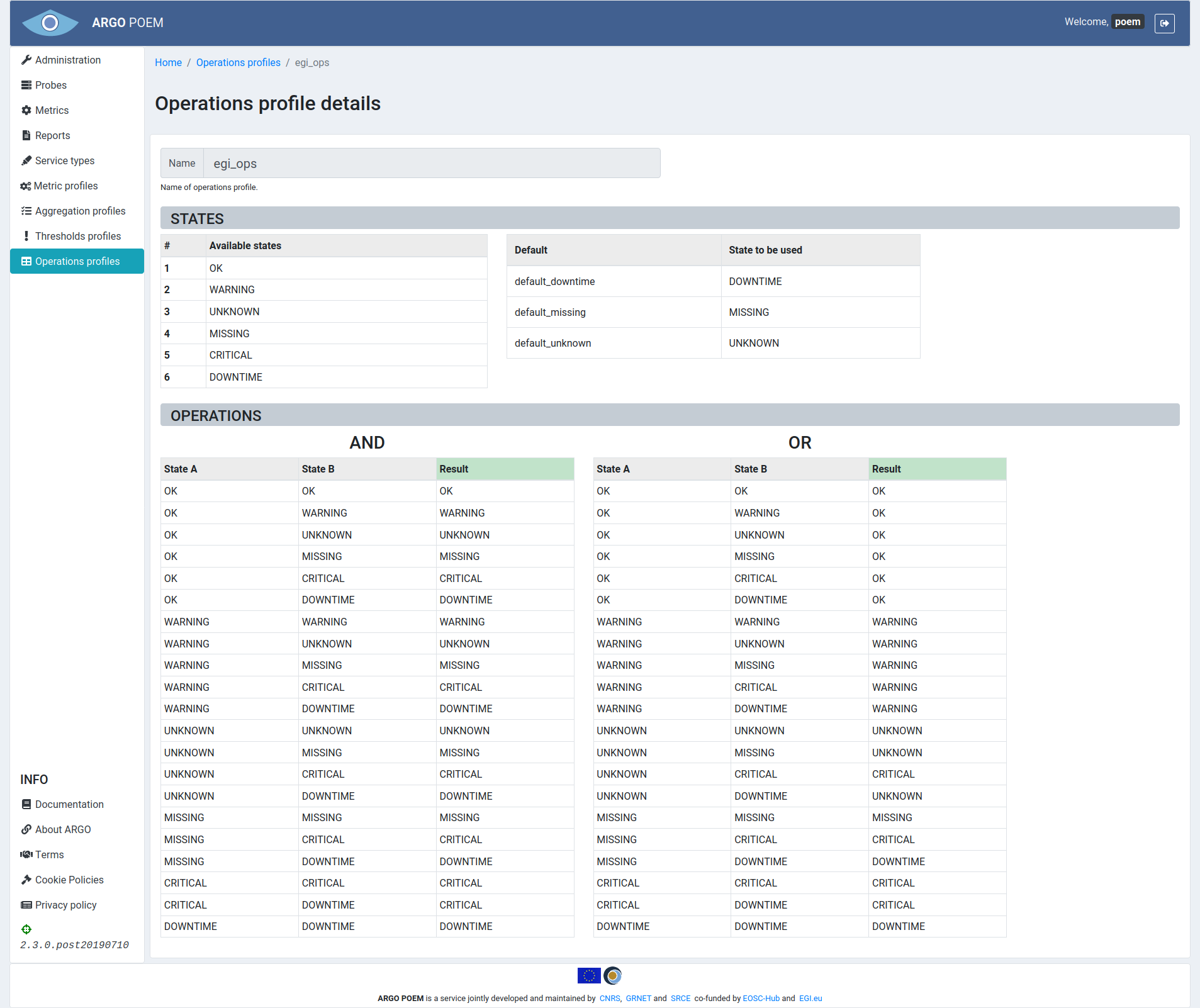Click Home breadcrumb link

(168, 62)
